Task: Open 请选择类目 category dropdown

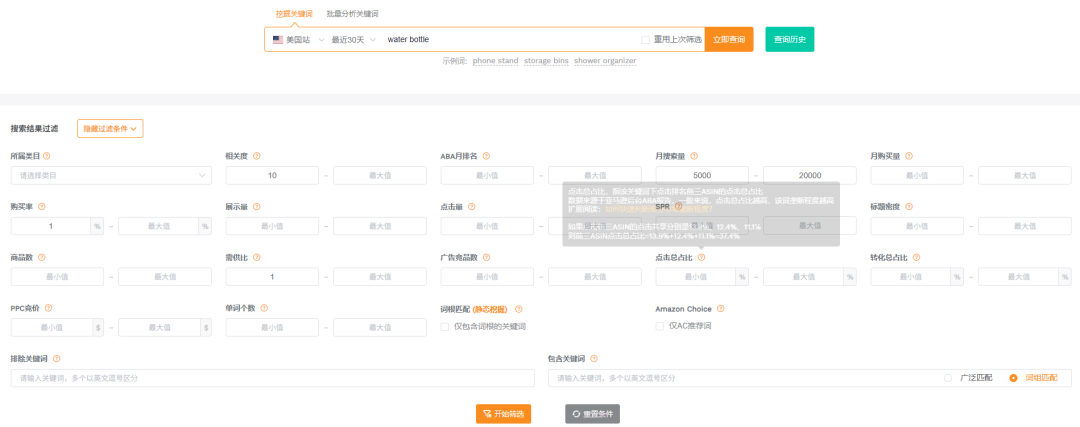Action: [111, 175]
